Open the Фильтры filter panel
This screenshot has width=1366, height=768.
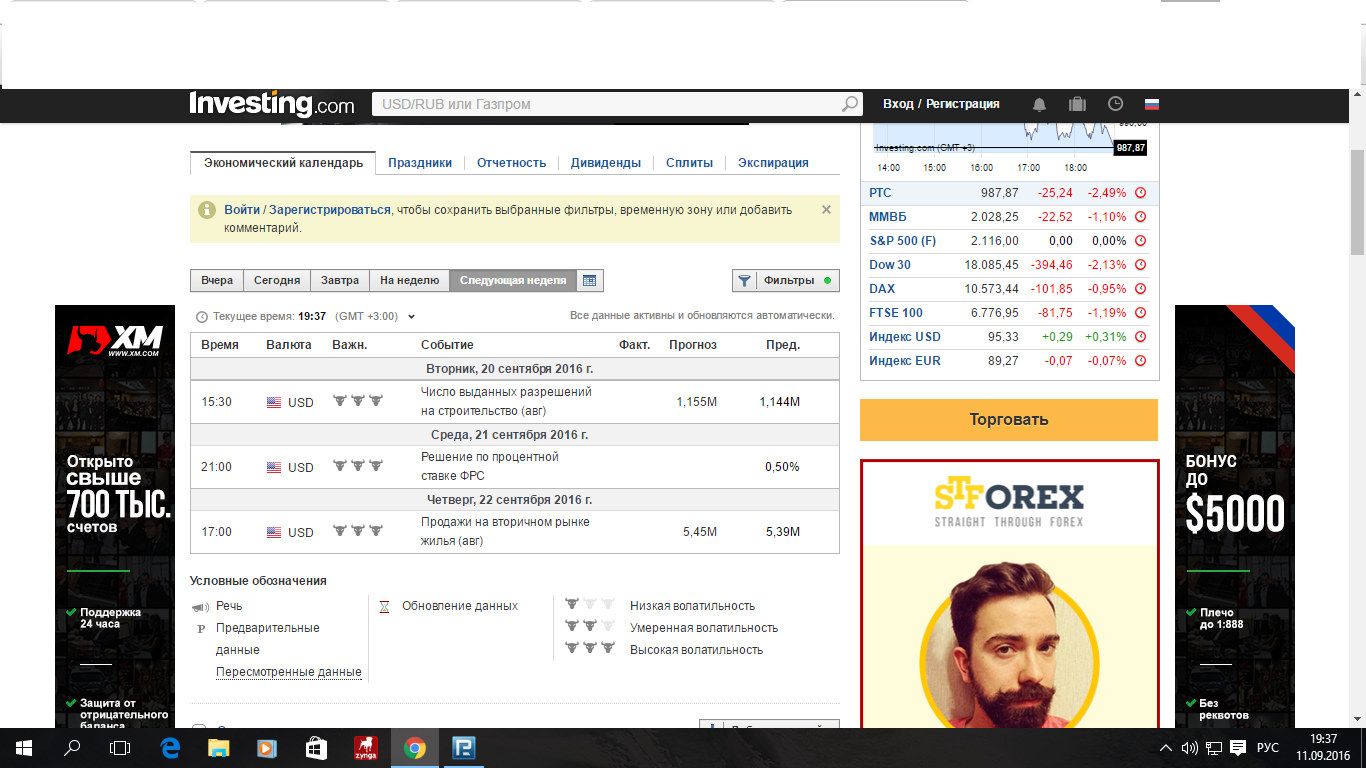click(x=786, y=281)
